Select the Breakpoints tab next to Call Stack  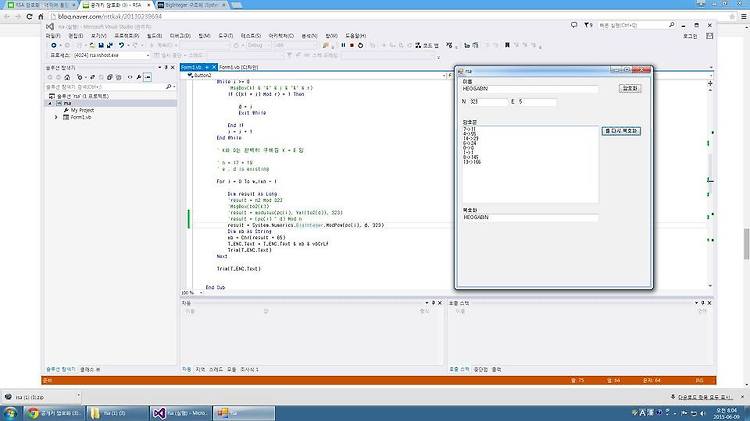tap(480, 369)
